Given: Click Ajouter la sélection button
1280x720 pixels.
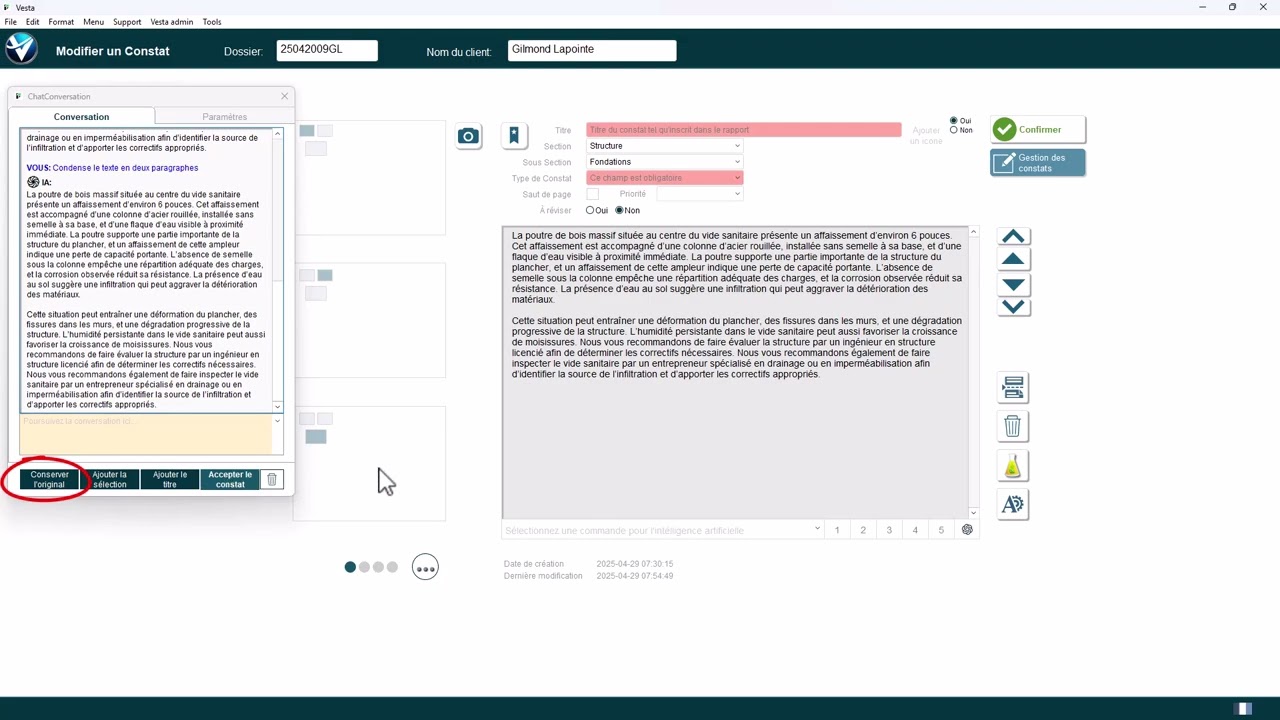Looking at the screenshot, I should click(x=110, y=480).
